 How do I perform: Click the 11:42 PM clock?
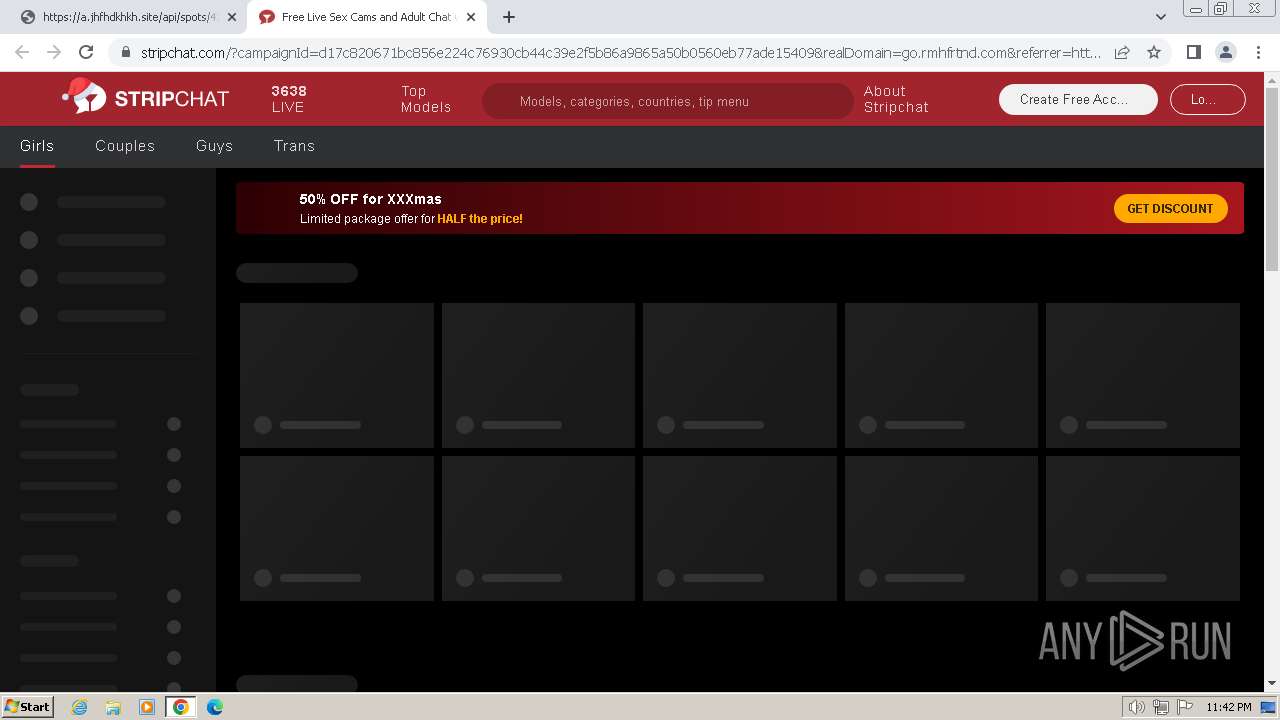1229,707
